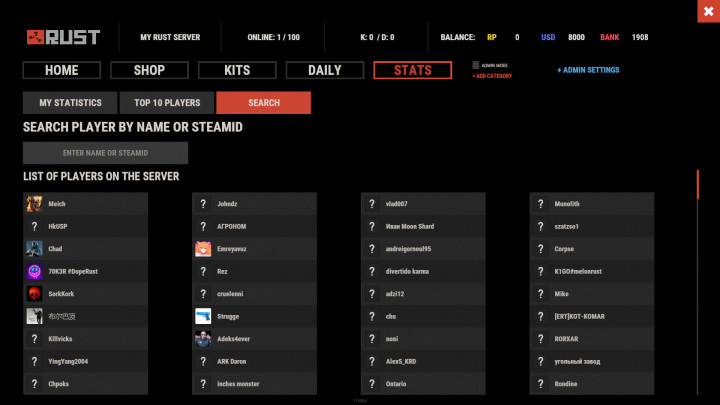Select the Stats tab
Viewport: 720px width, 405px height.
click(412, 70)
